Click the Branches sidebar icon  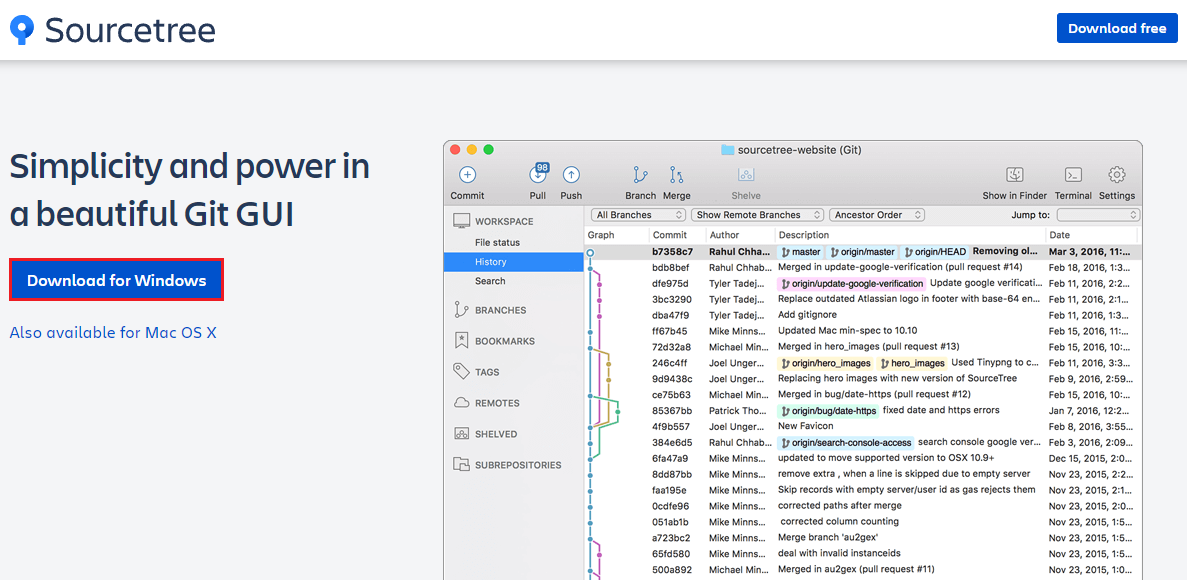click(460, 310)
